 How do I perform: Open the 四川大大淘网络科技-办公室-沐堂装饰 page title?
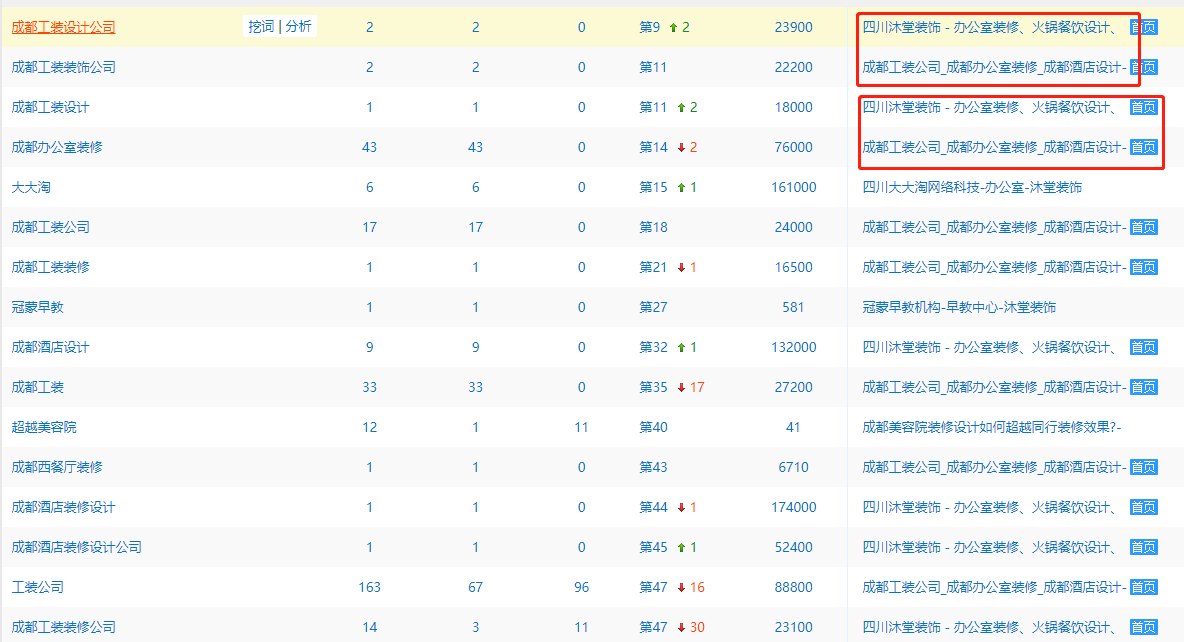[972, 187]
